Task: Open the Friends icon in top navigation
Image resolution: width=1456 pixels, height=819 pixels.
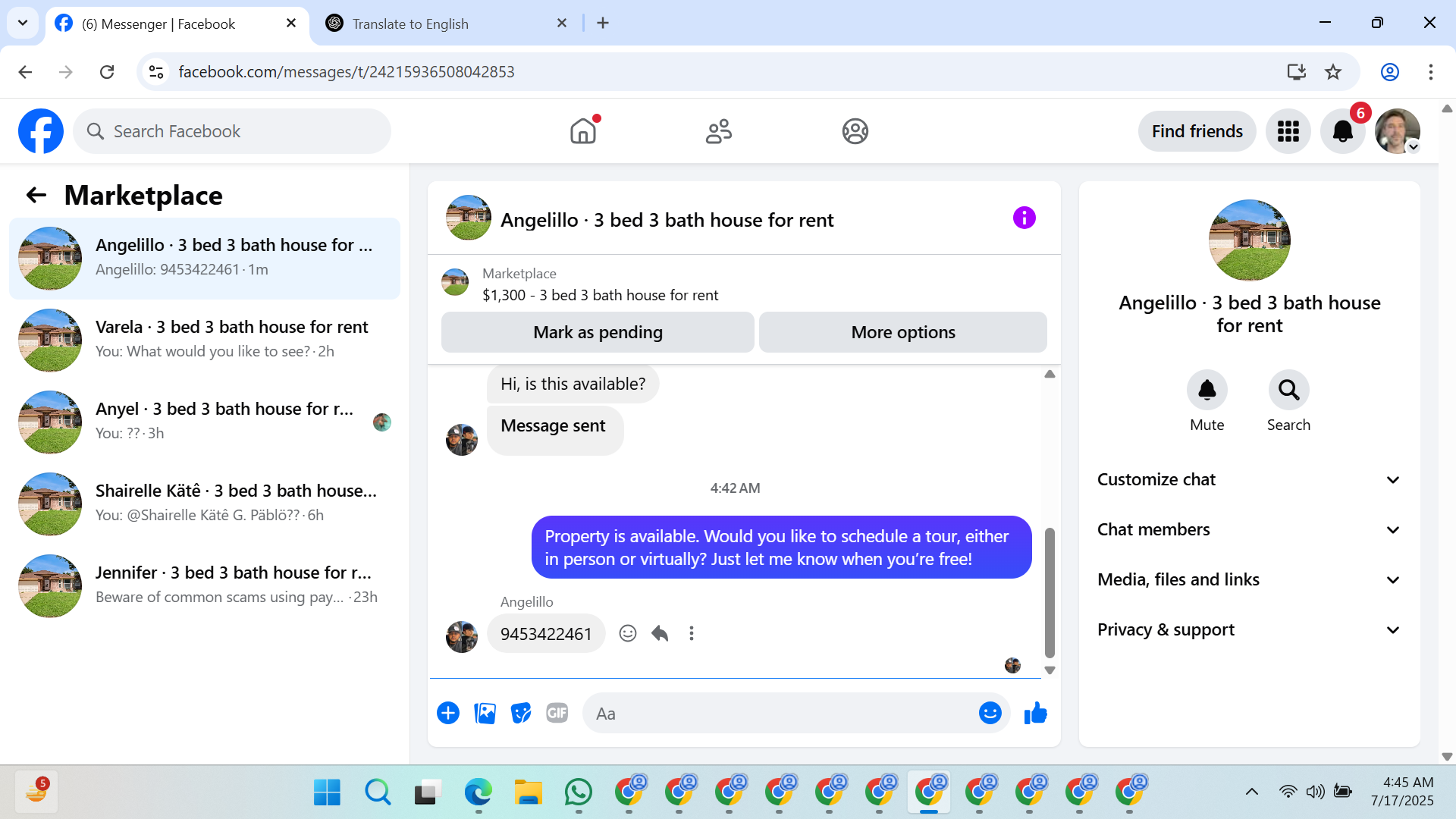Action: pyautogui.click(x=719, y=131)
